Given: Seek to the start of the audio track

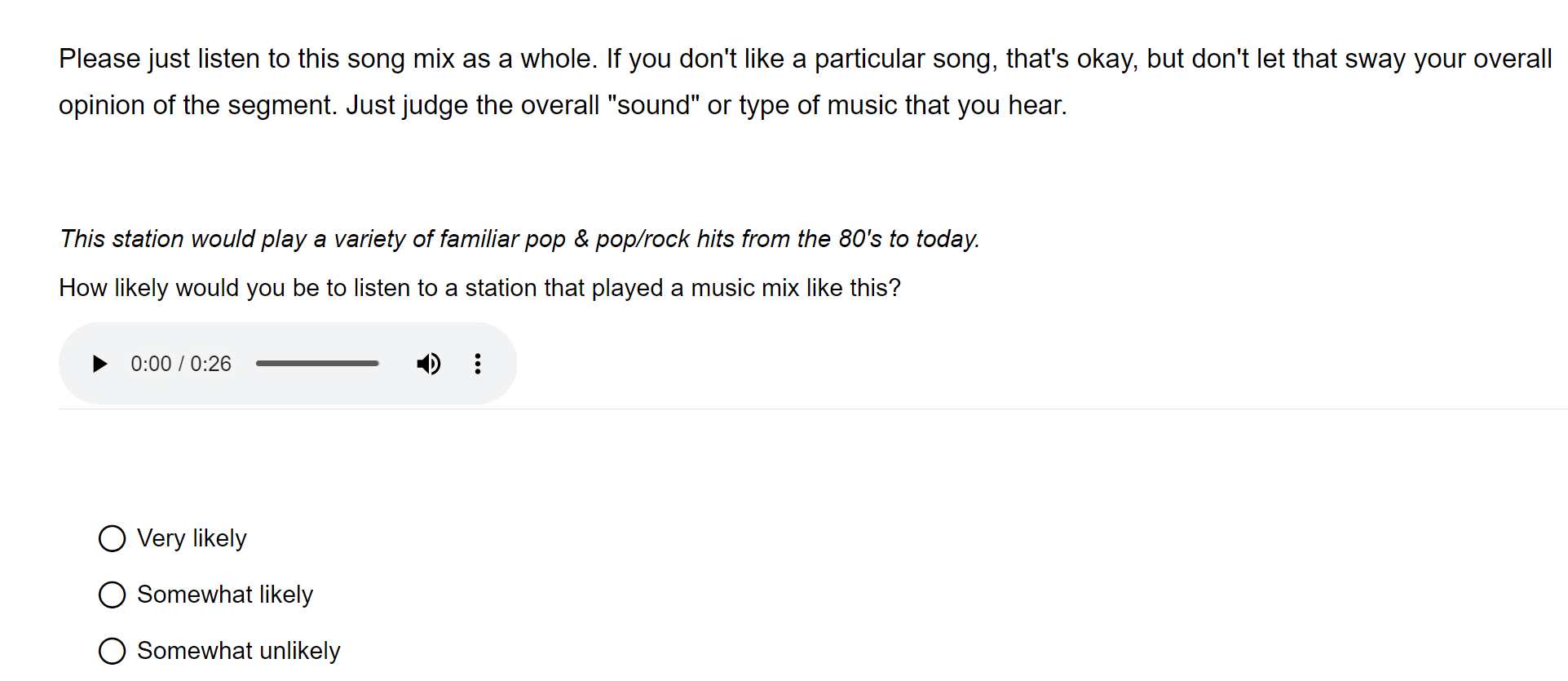Looking at the screenshot, I should pos(258,364).
